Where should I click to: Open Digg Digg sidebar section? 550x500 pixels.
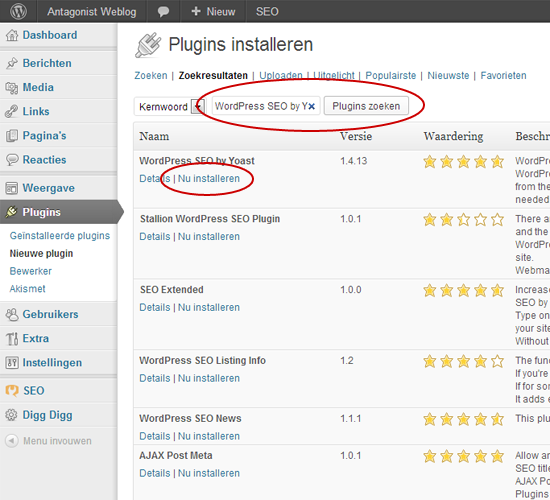(47, 415)
